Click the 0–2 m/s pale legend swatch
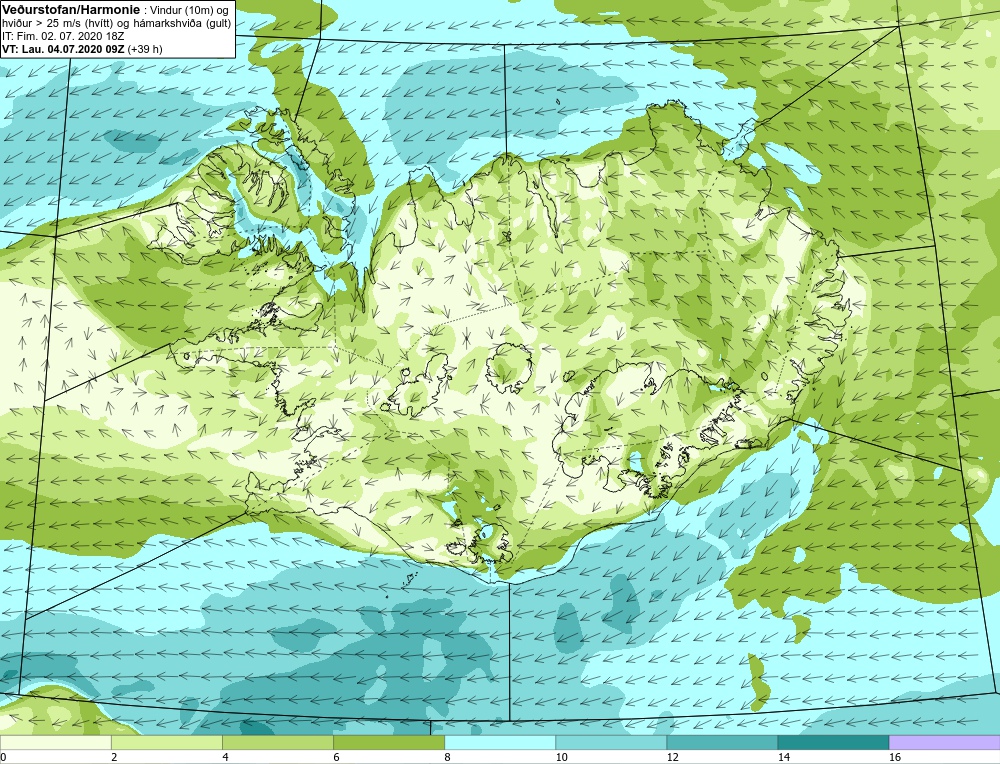The width and height of the screenshot is (1000, 764). click(x=55, y=742)
